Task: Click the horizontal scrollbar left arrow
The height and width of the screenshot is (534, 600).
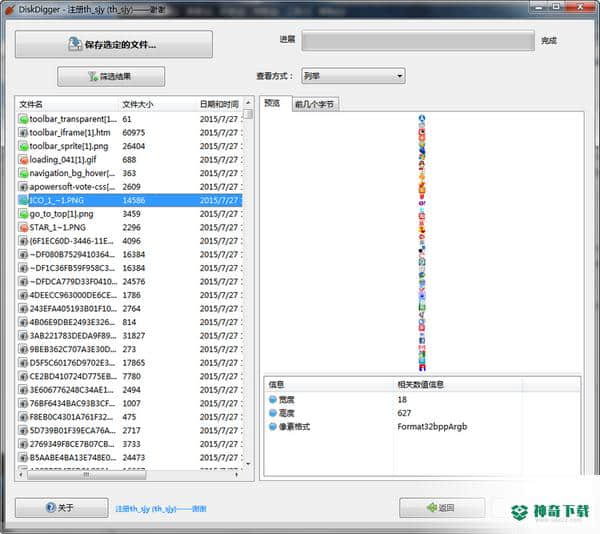Action: tap(21, 475)
